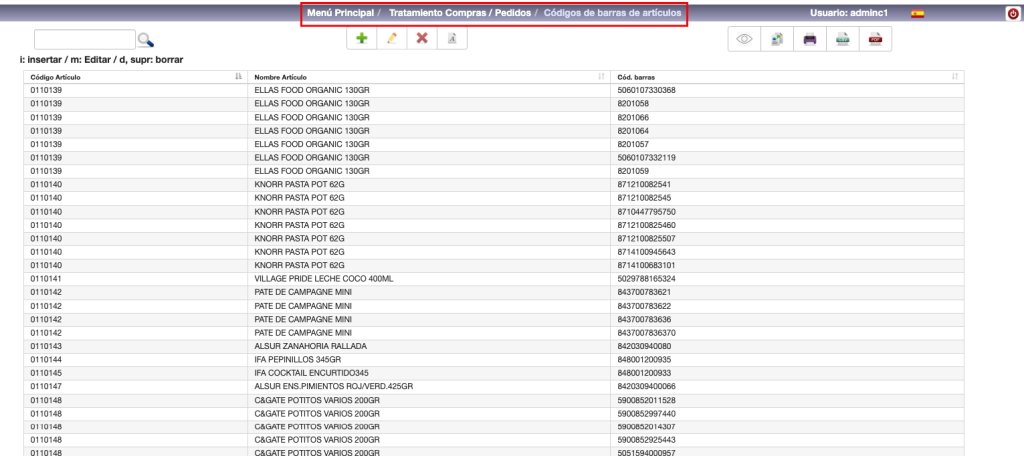This screenshot has height=456, width=1024.
Task: Click the PDF export icon
Action: (x=875, y=39)
